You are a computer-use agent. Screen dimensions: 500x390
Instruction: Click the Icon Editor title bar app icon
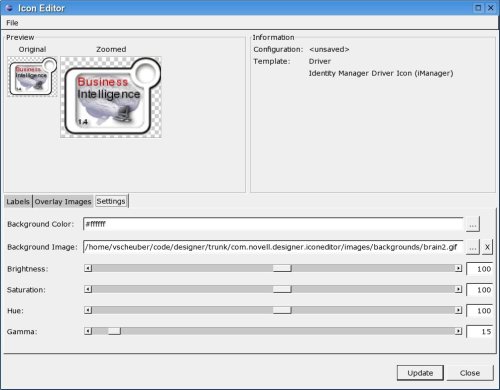9,8
